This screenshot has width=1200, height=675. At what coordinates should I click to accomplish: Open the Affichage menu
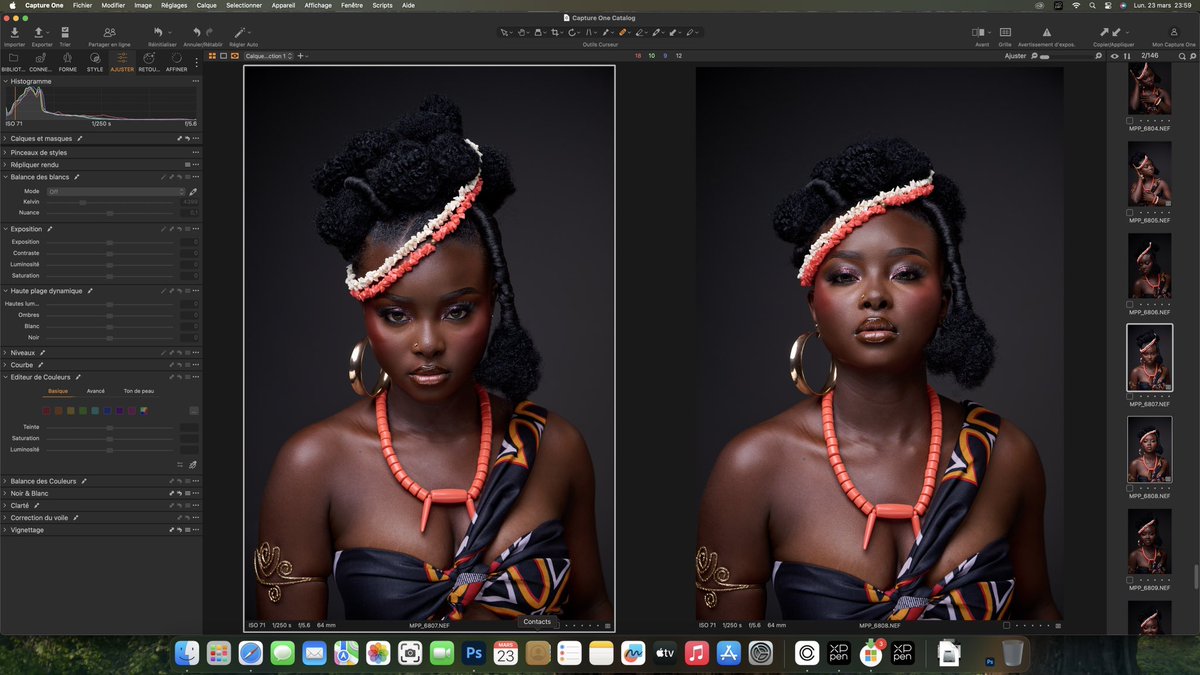coord(318,5)
